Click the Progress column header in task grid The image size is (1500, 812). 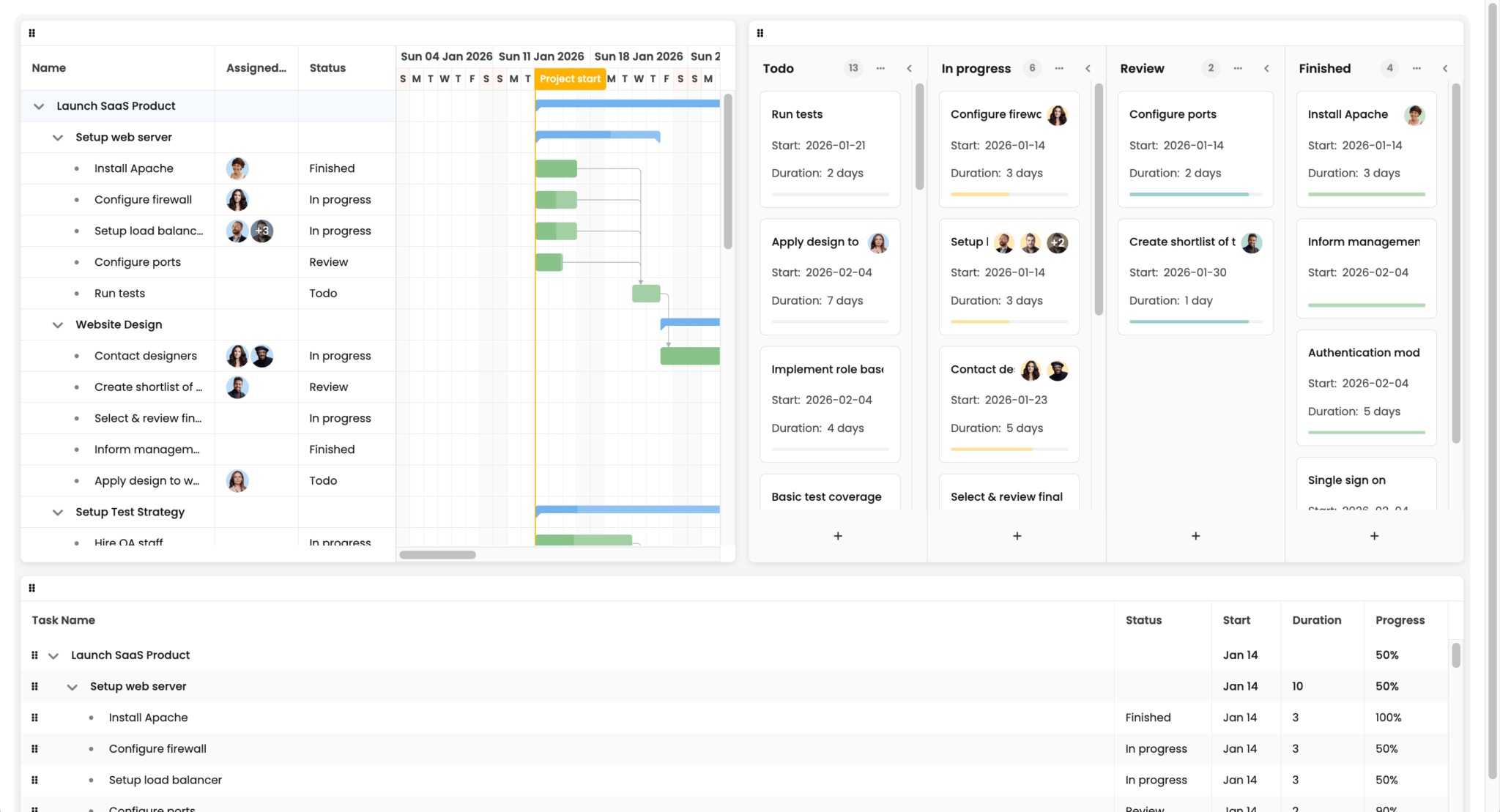1400,620
